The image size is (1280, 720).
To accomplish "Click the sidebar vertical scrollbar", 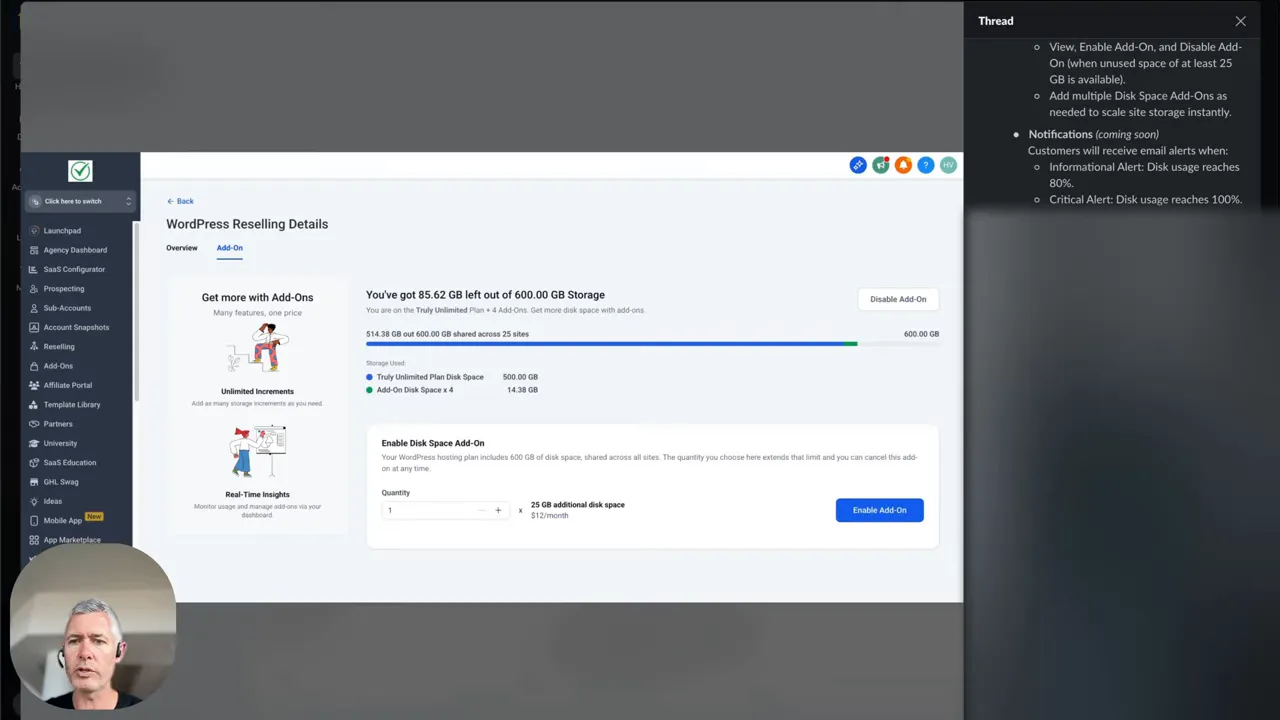I will pyautogui.click(x=137, y=310).
